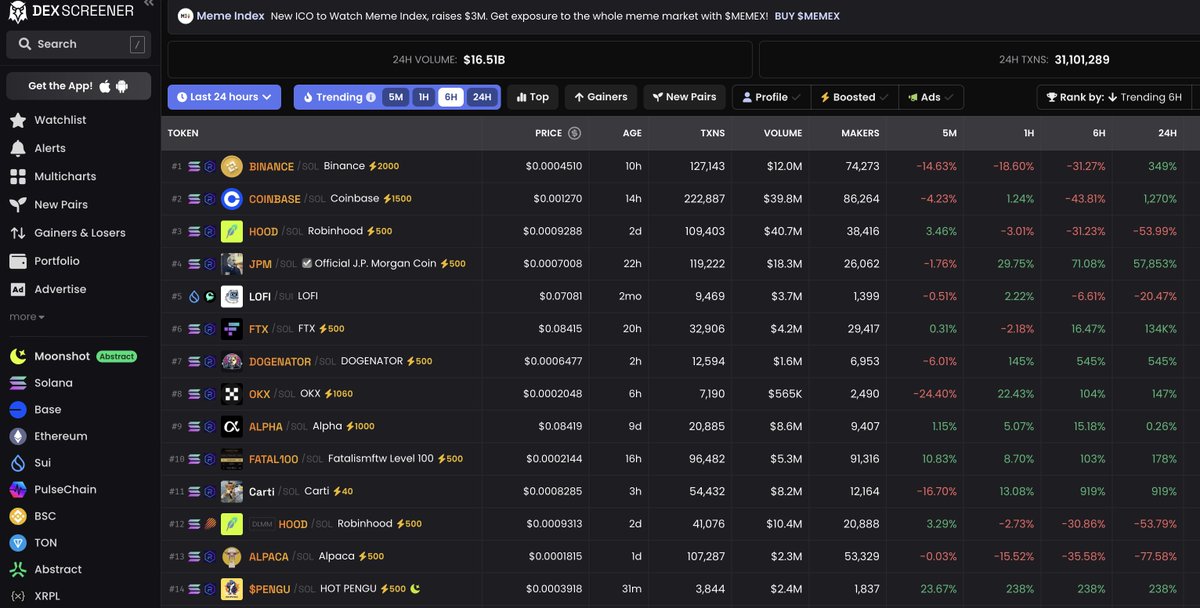Click the ALPACA token logo
This screenshot has width=1200, height=608.
point(232,556)
